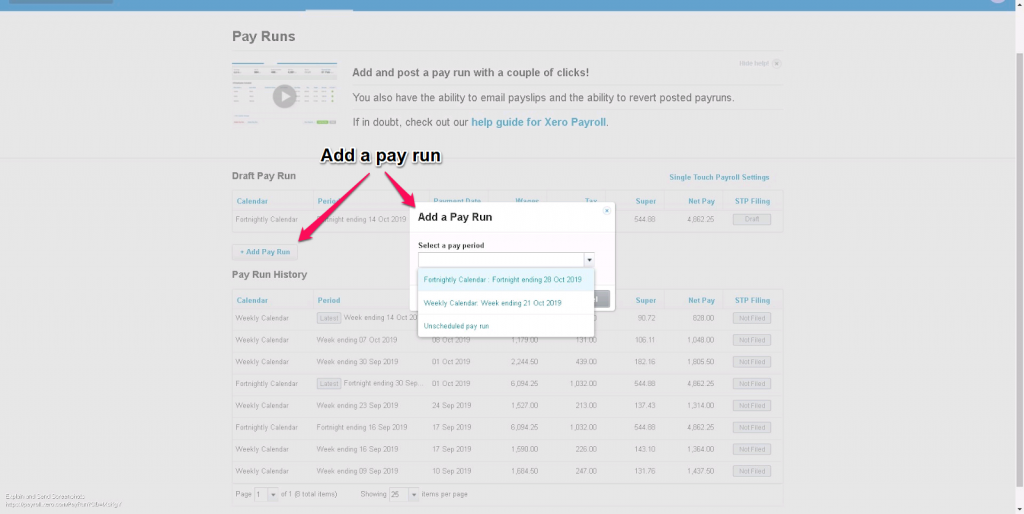Open draft Fortnight ending 14 Oct 2019
Image resolution: width=1024 pixels, height=514 pixels.
tap(362, 219)
